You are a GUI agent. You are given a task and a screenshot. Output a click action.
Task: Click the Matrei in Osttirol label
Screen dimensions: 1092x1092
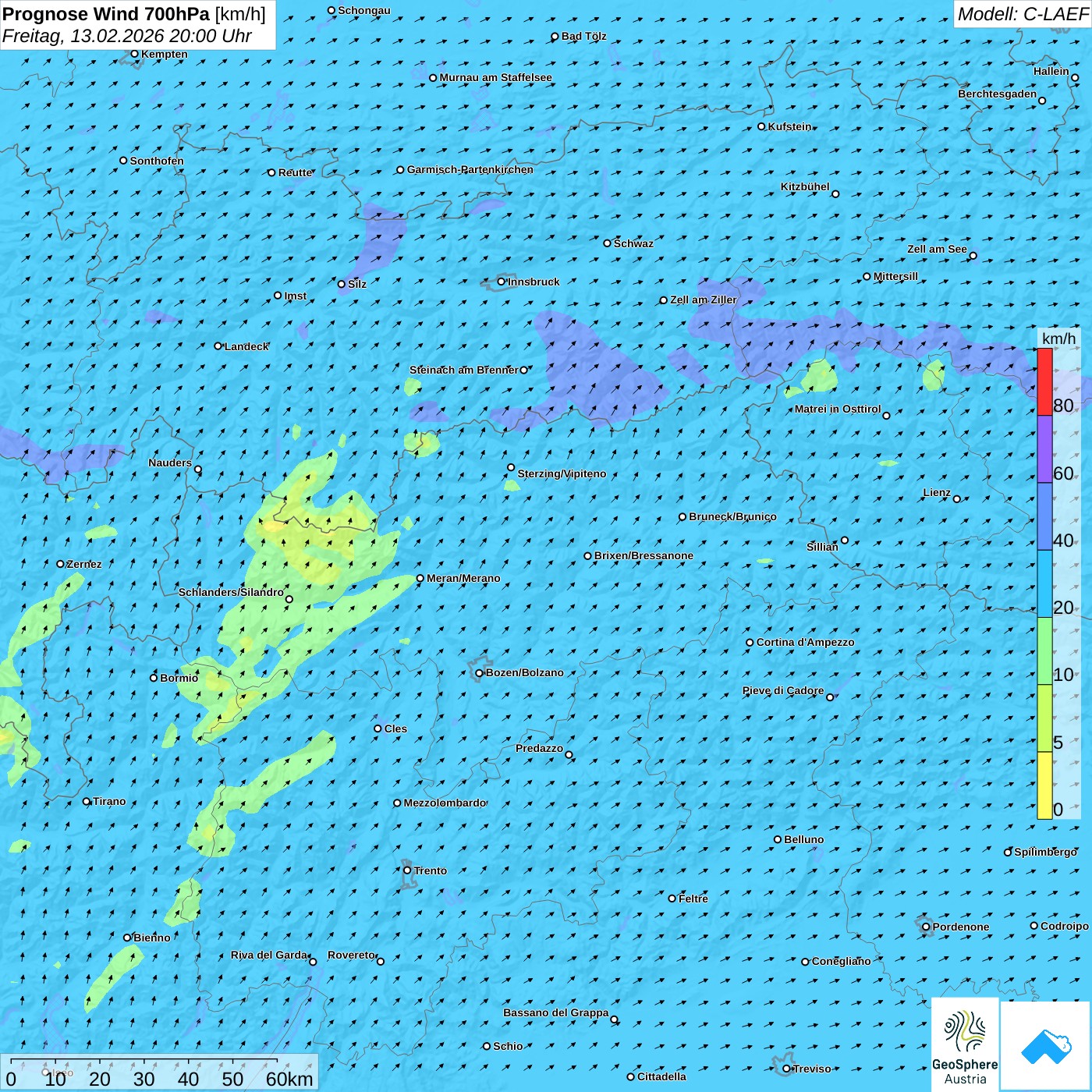pyautogui.click(x=838, y=409)
